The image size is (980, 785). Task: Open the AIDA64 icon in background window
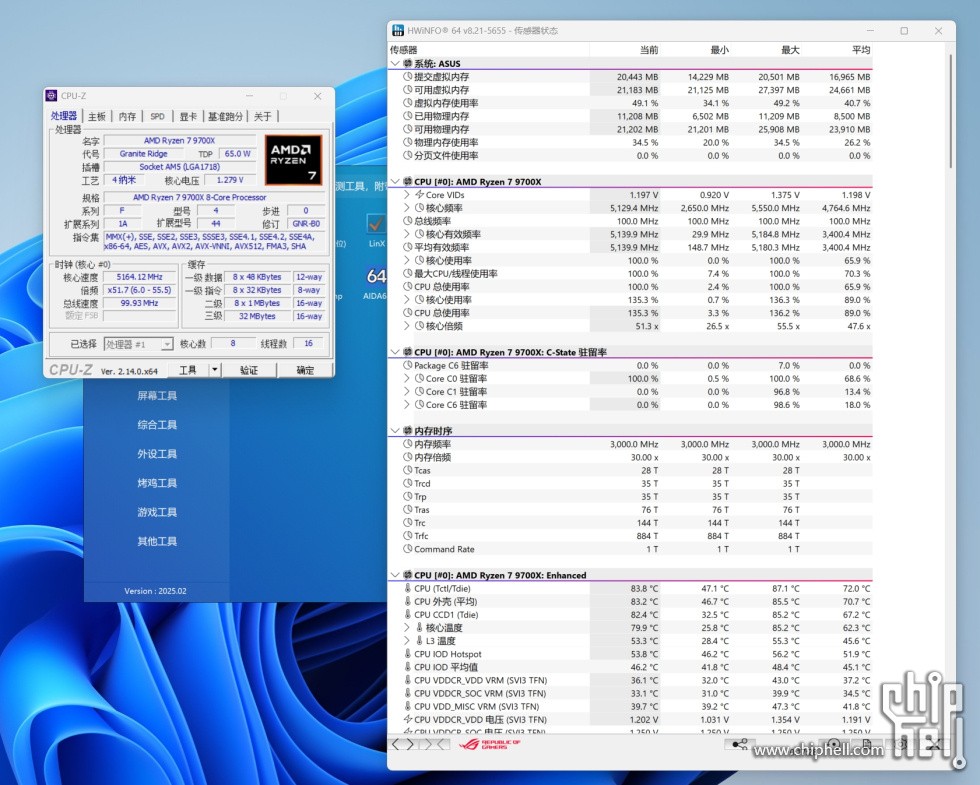pyautogui.click(x=376, y=276)
